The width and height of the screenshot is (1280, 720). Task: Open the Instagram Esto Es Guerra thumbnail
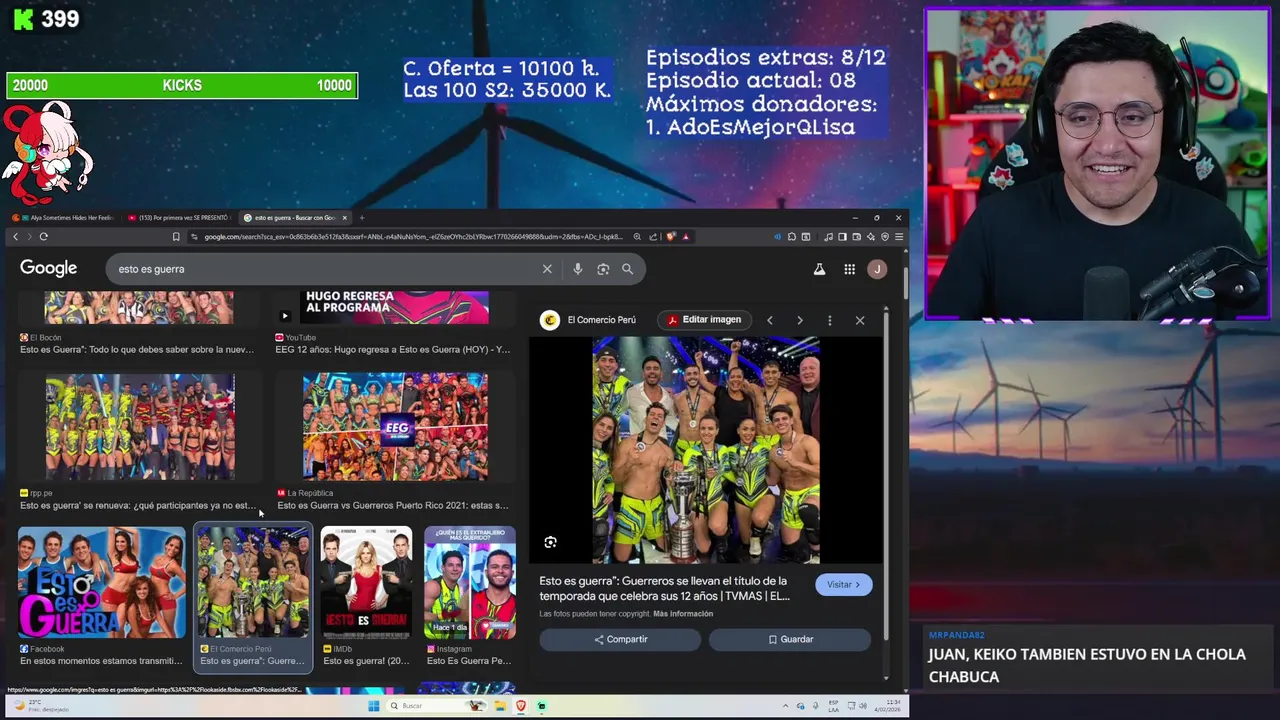tap(470, 582)
